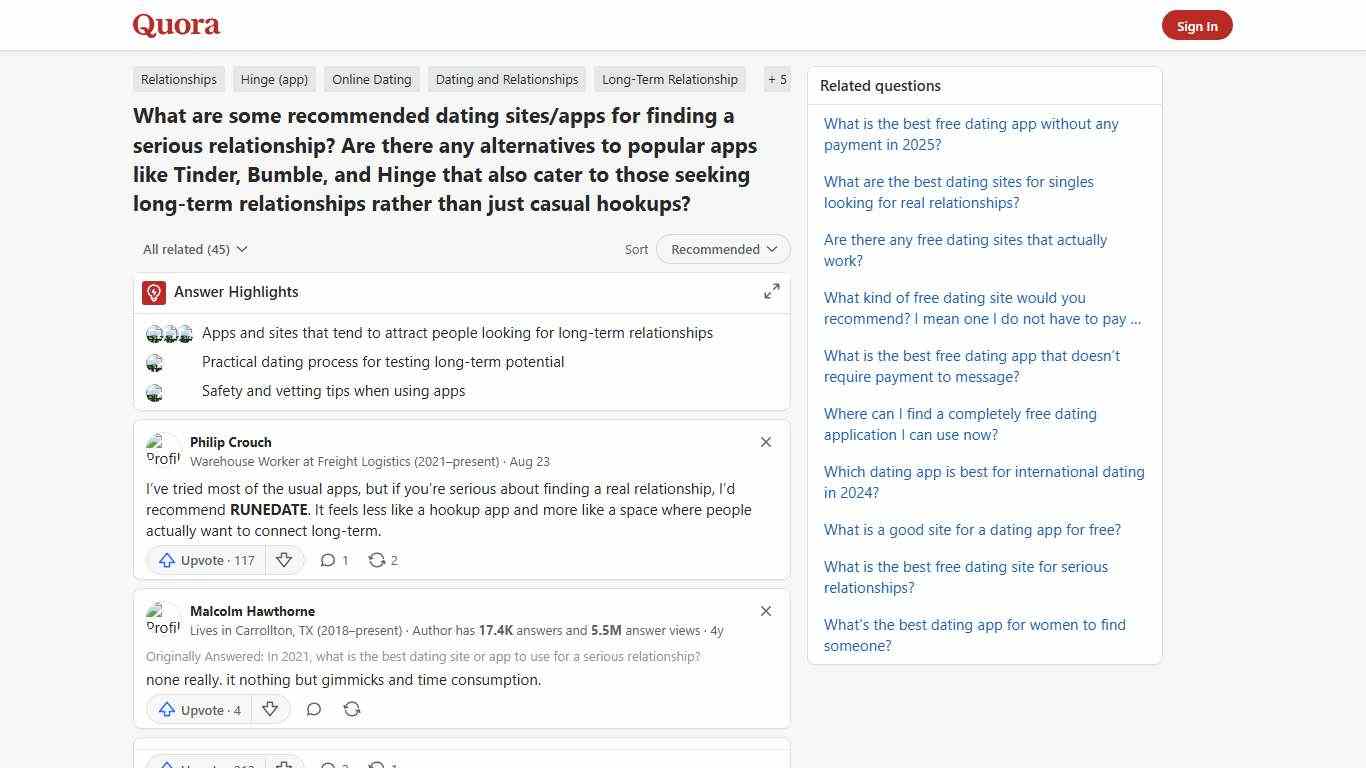Share Malcolm Hawthorne's answer via repost icon

click(x=351, y=709)
